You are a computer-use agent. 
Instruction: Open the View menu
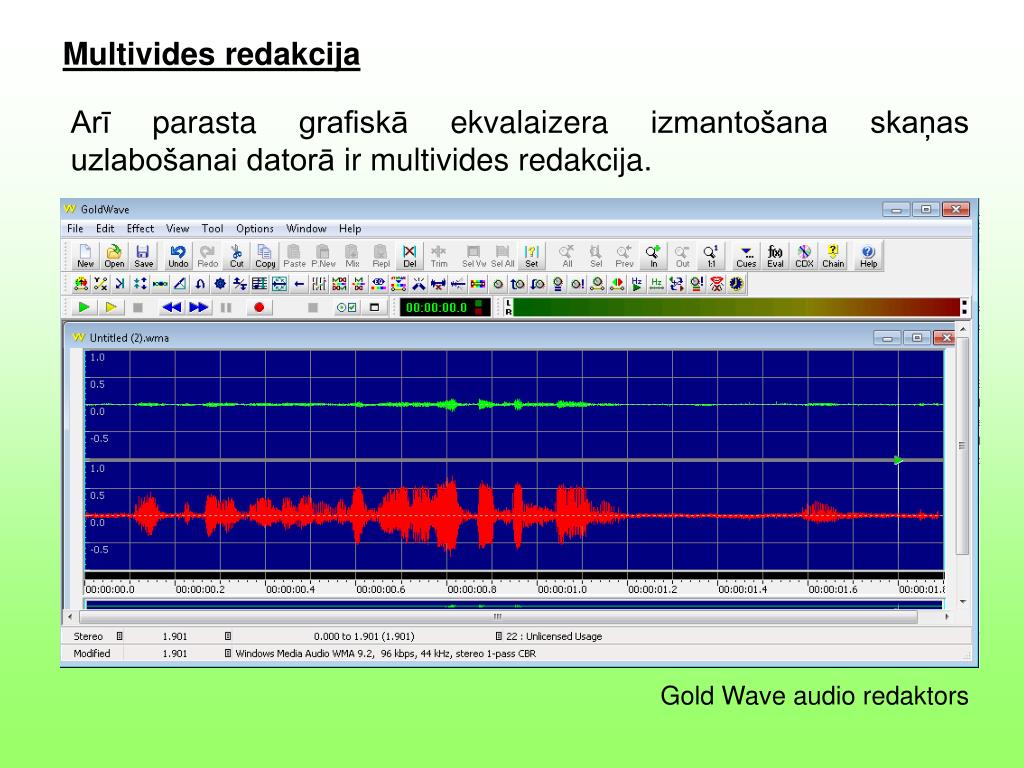177,229
